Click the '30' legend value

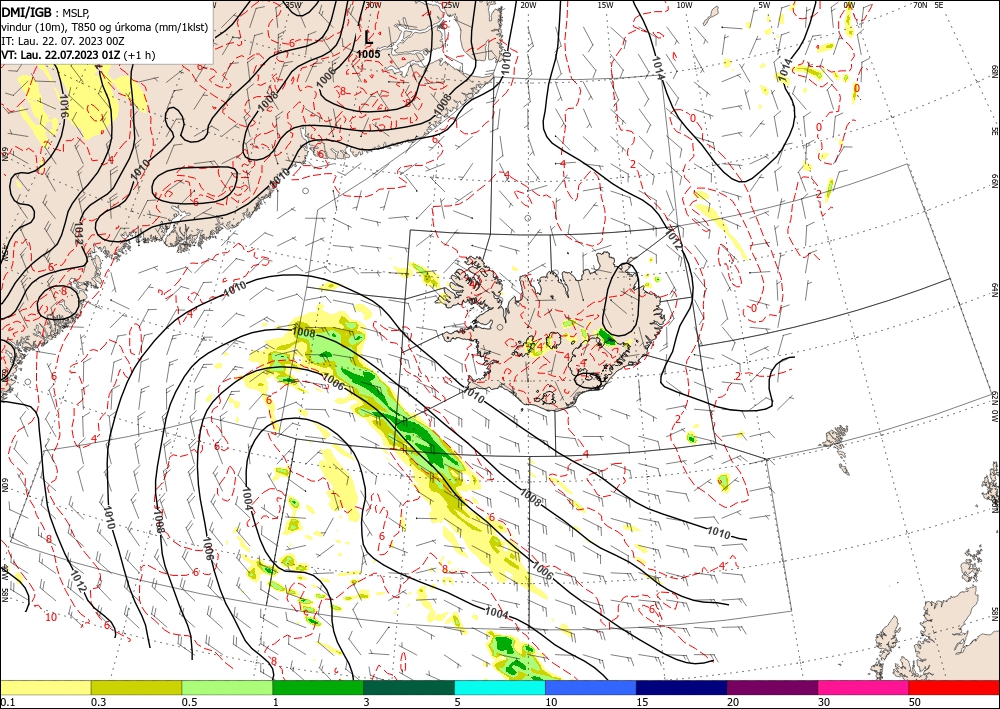(x=825, y=702)
